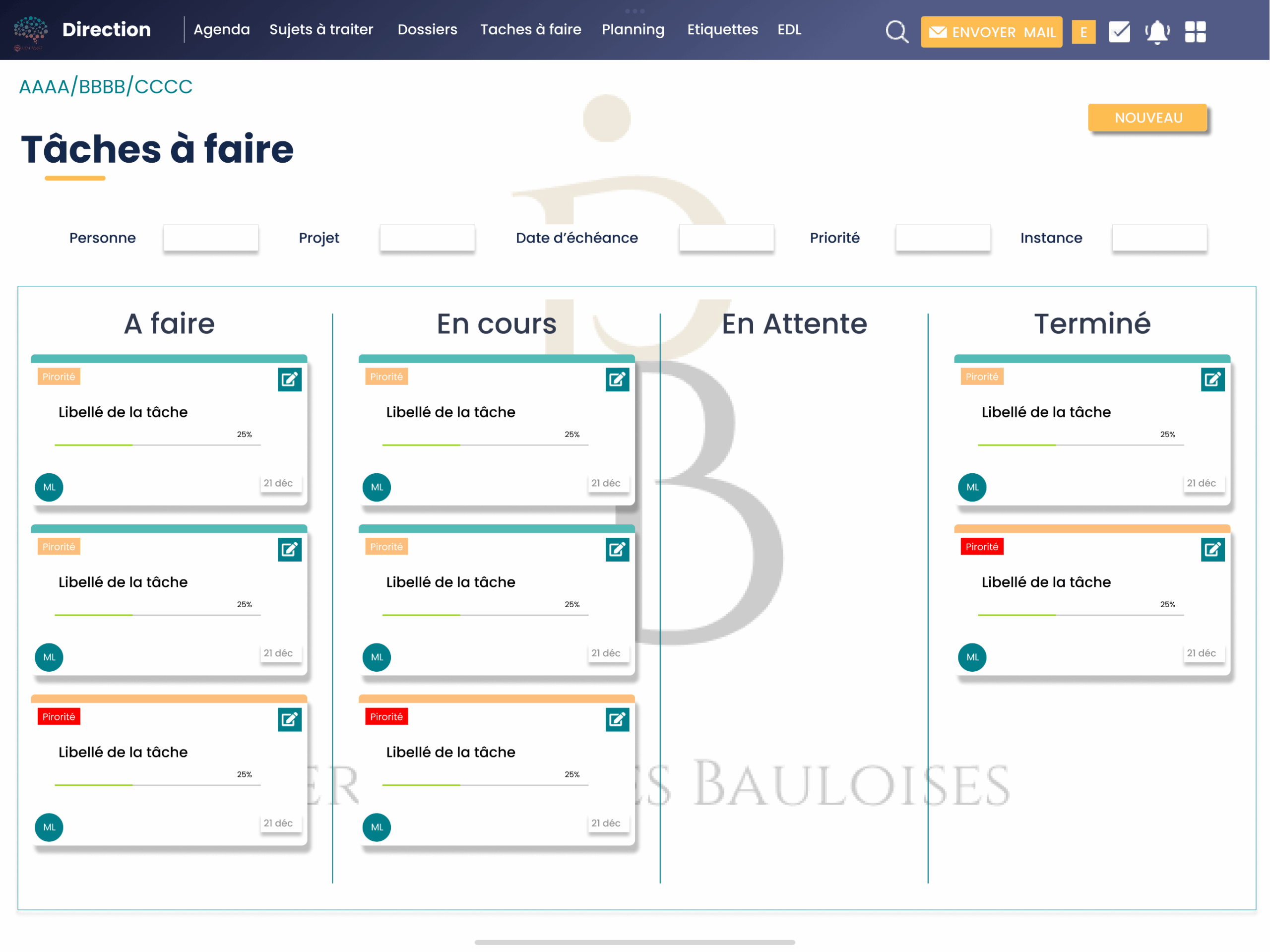Edit the middle card in A faire
Viewport: 1270px width, 952px height.
[289, 549]
